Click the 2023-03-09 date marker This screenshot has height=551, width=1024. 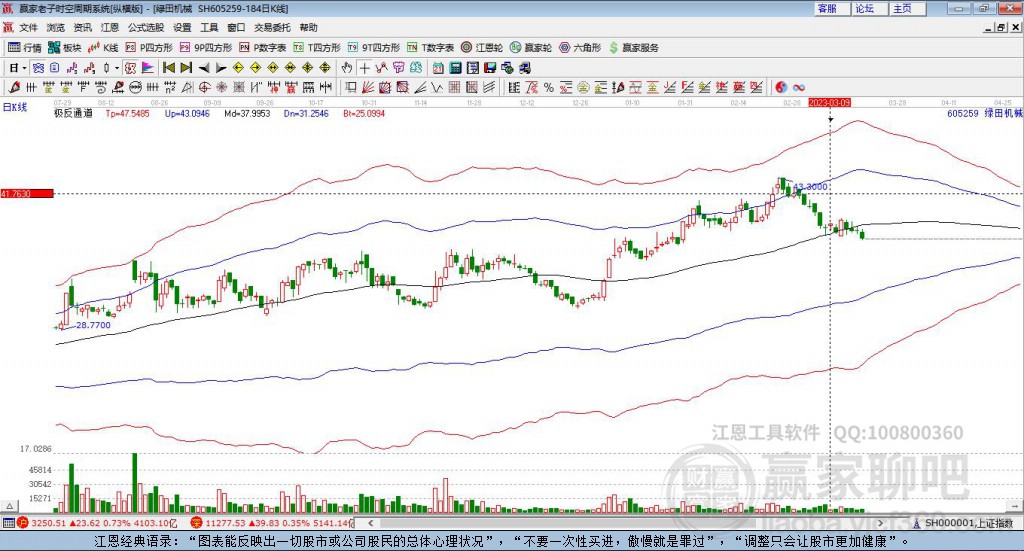click(x=829, y=103)
